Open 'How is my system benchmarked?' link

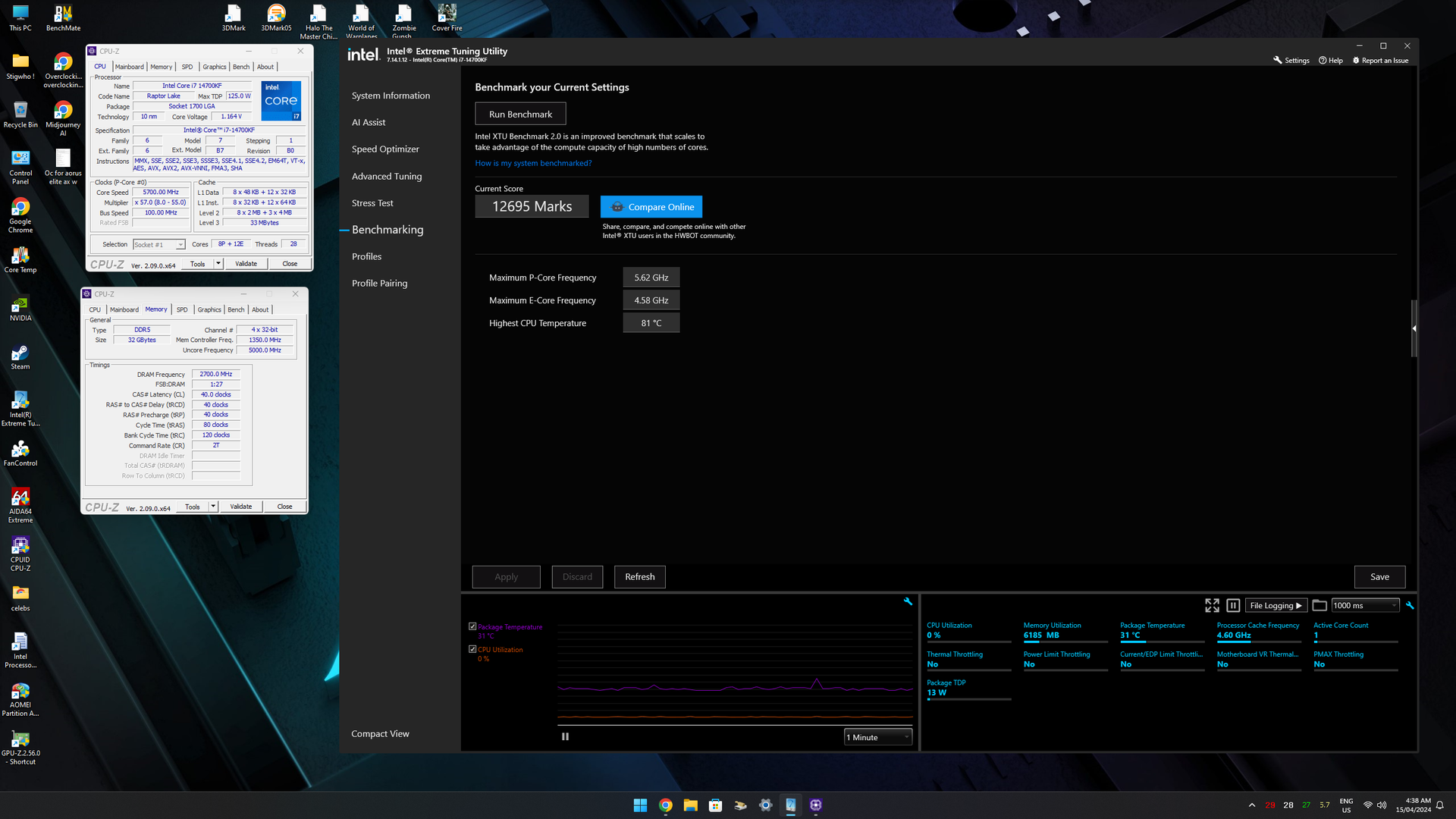(533, 163)
